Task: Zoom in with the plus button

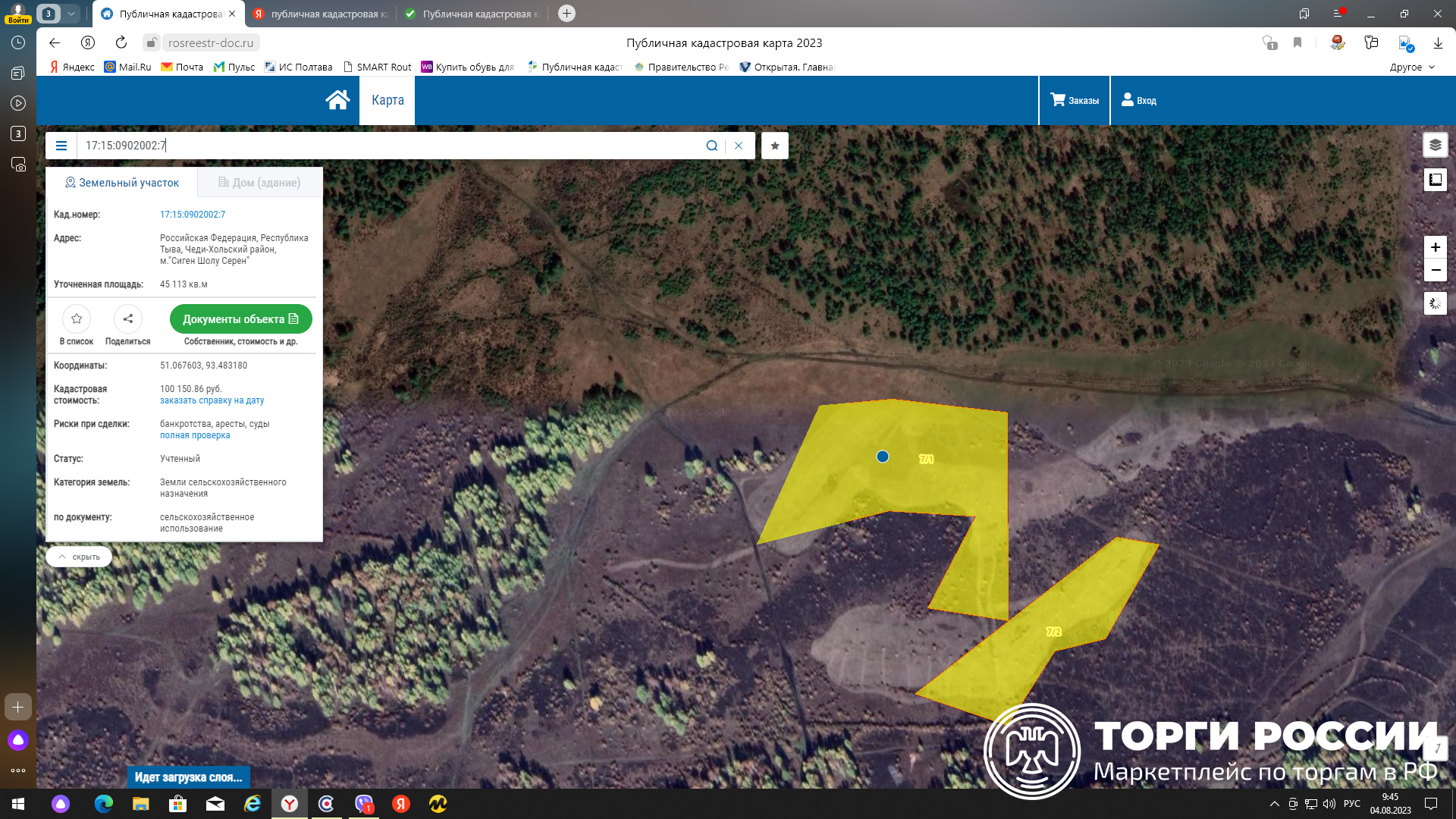Action: 1435,247
